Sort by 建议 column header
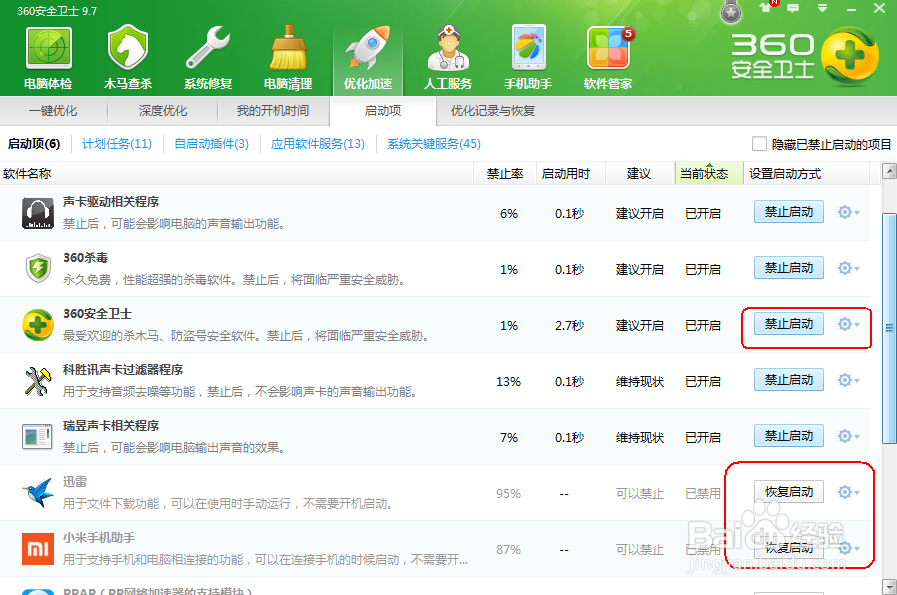The image size is (897, 595). coord(639,173)
